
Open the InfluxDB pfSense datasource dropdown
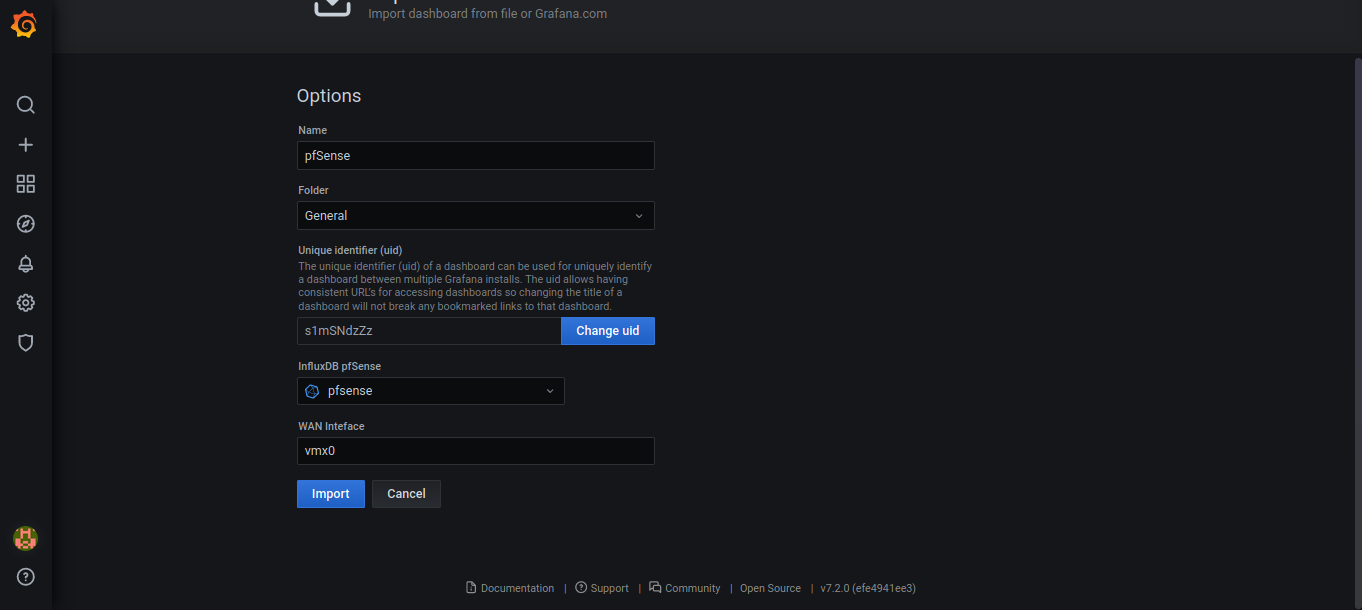(431, 391)
